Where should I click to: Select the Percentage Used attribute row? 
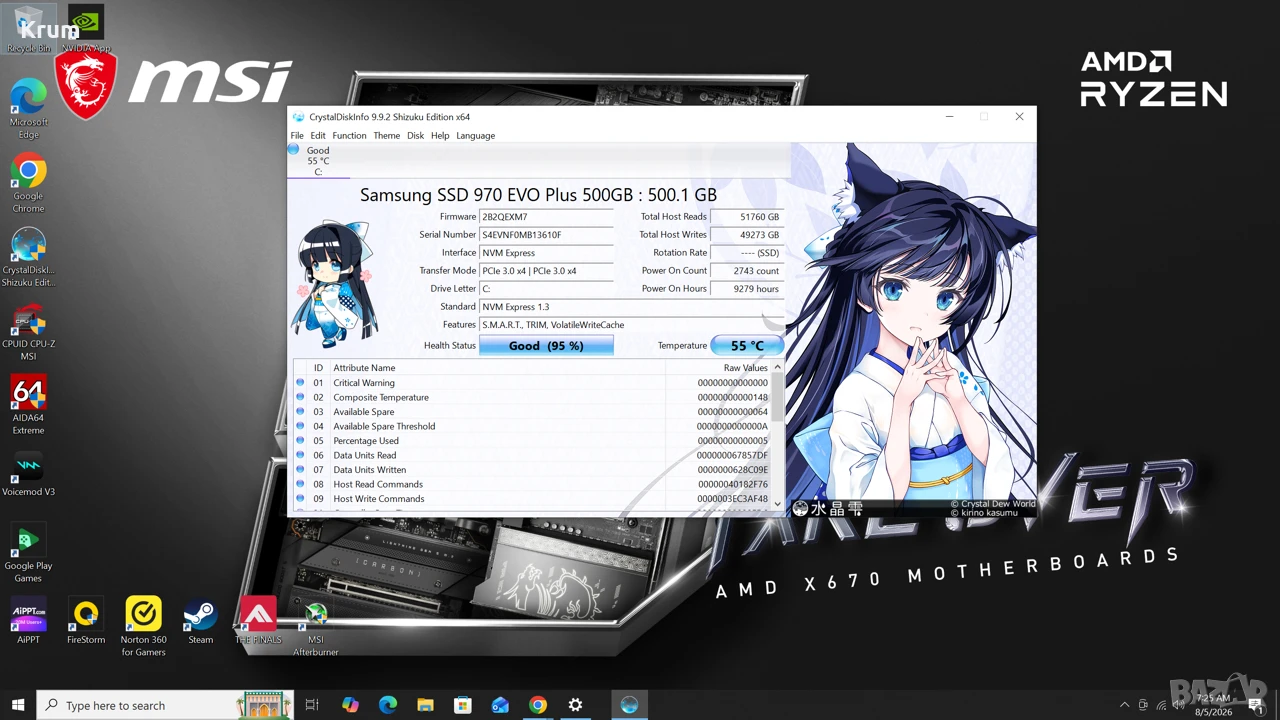pyautogui.click(x=532, y=441)
